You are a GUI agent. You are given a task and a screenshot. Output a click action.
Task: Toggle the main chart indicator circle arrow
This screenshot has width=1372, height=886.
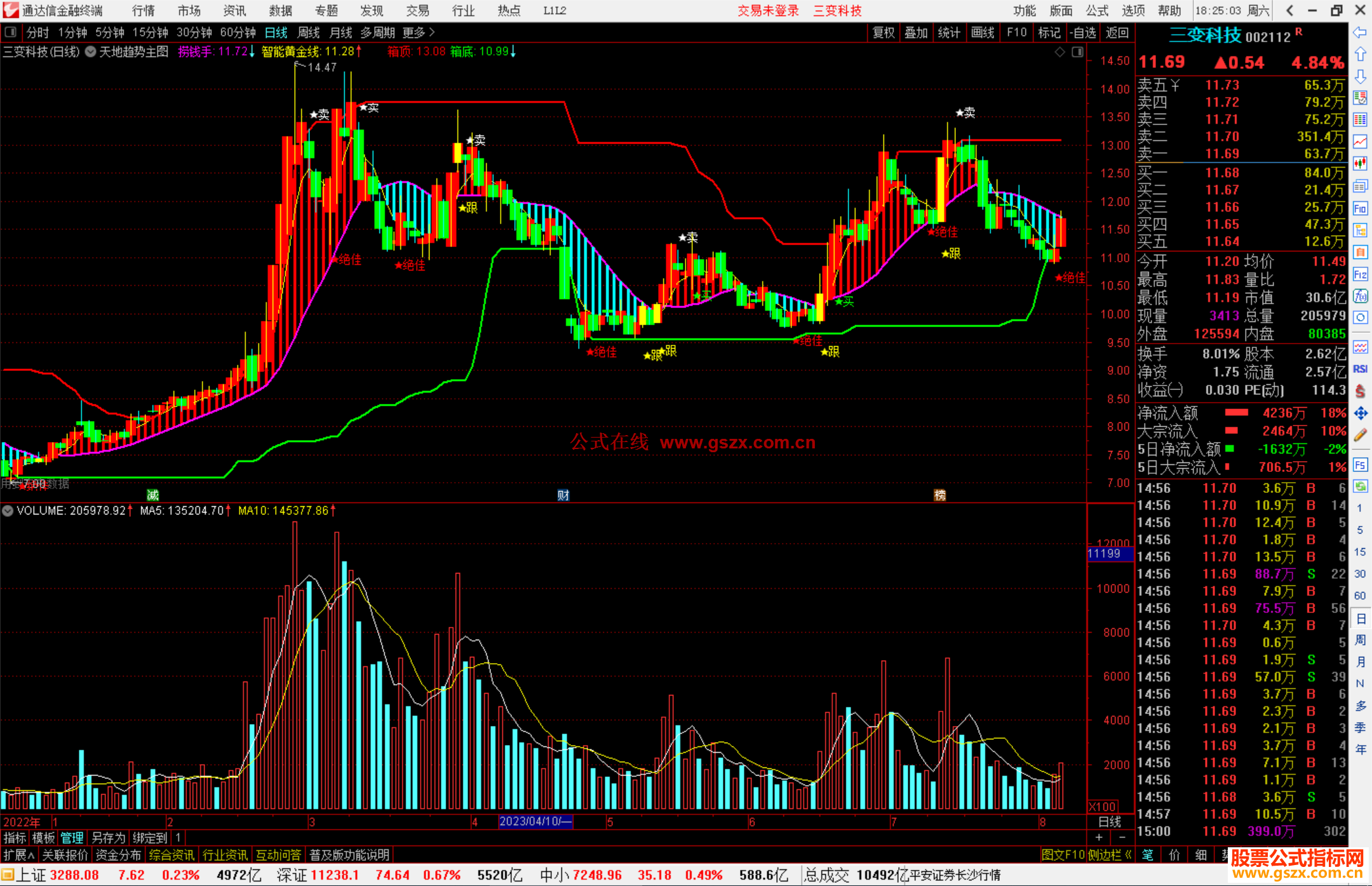91,52
